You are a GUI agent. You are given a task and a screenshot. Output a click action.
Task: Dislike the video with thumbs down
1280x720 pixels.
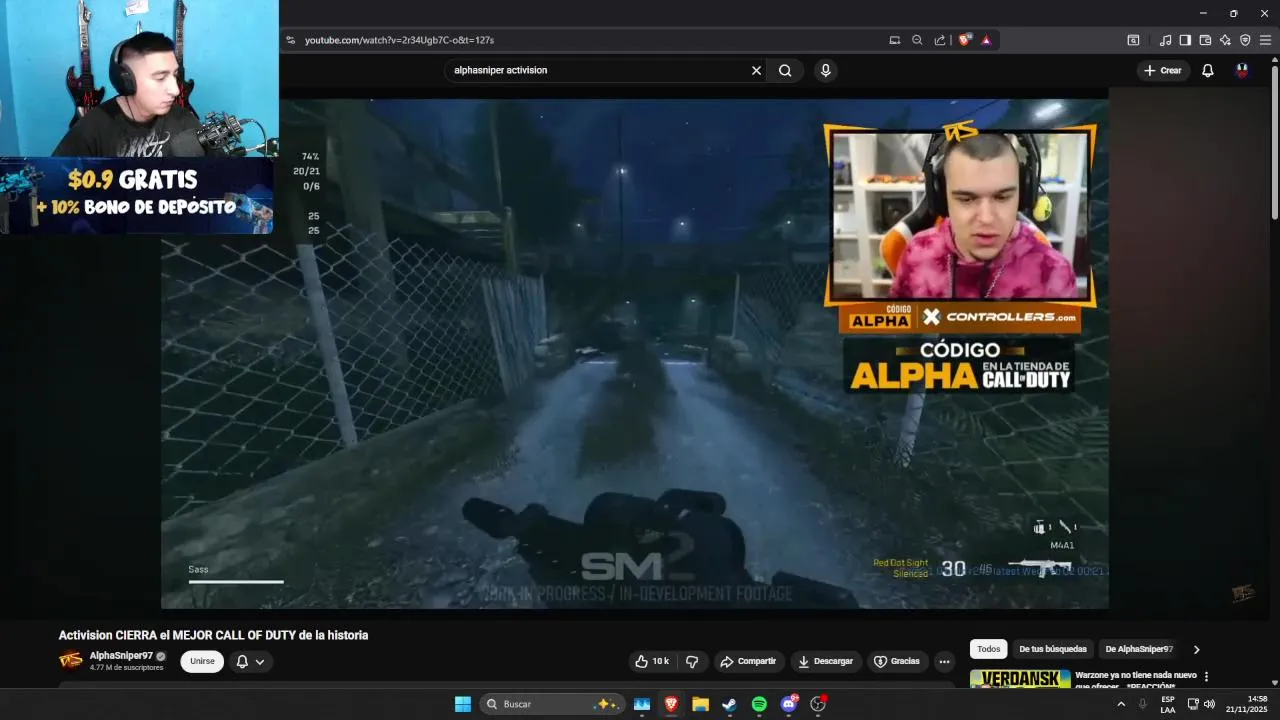click(692, 661)
